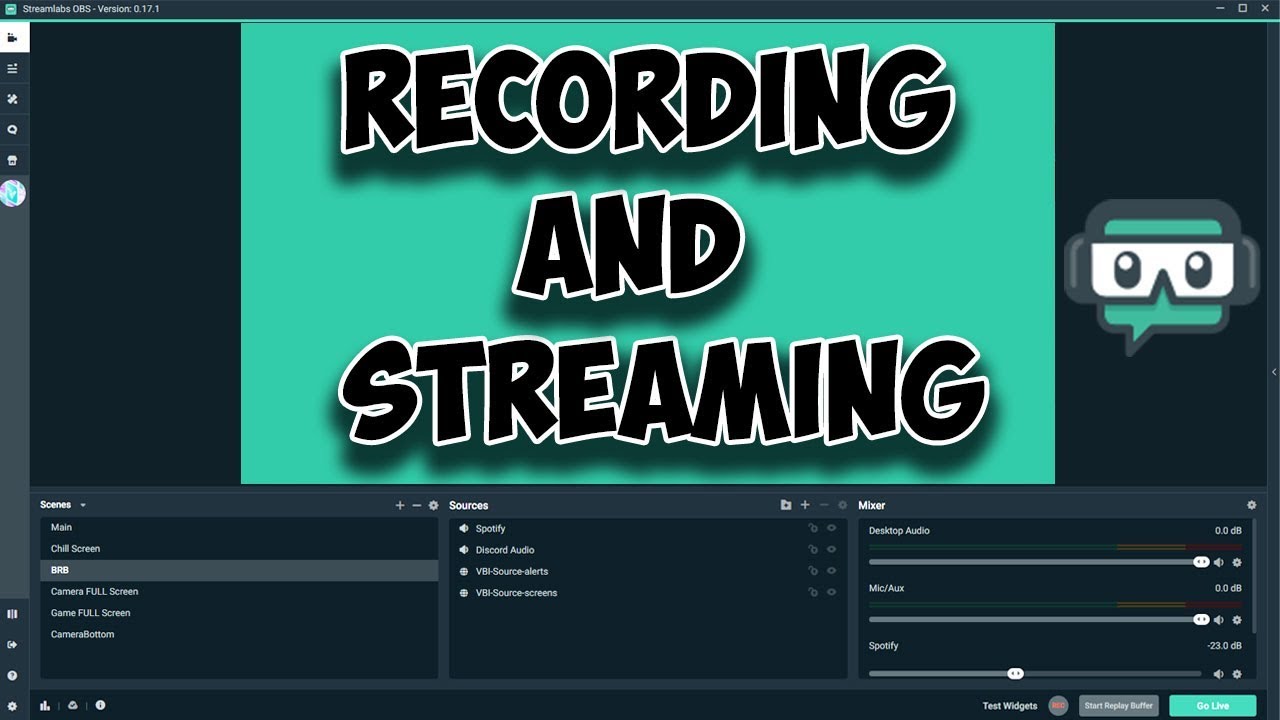Click the REC badge next to Test Widgets
Image resolution: width=1280 pixels, height=720 pixels.
[1058, 705]
